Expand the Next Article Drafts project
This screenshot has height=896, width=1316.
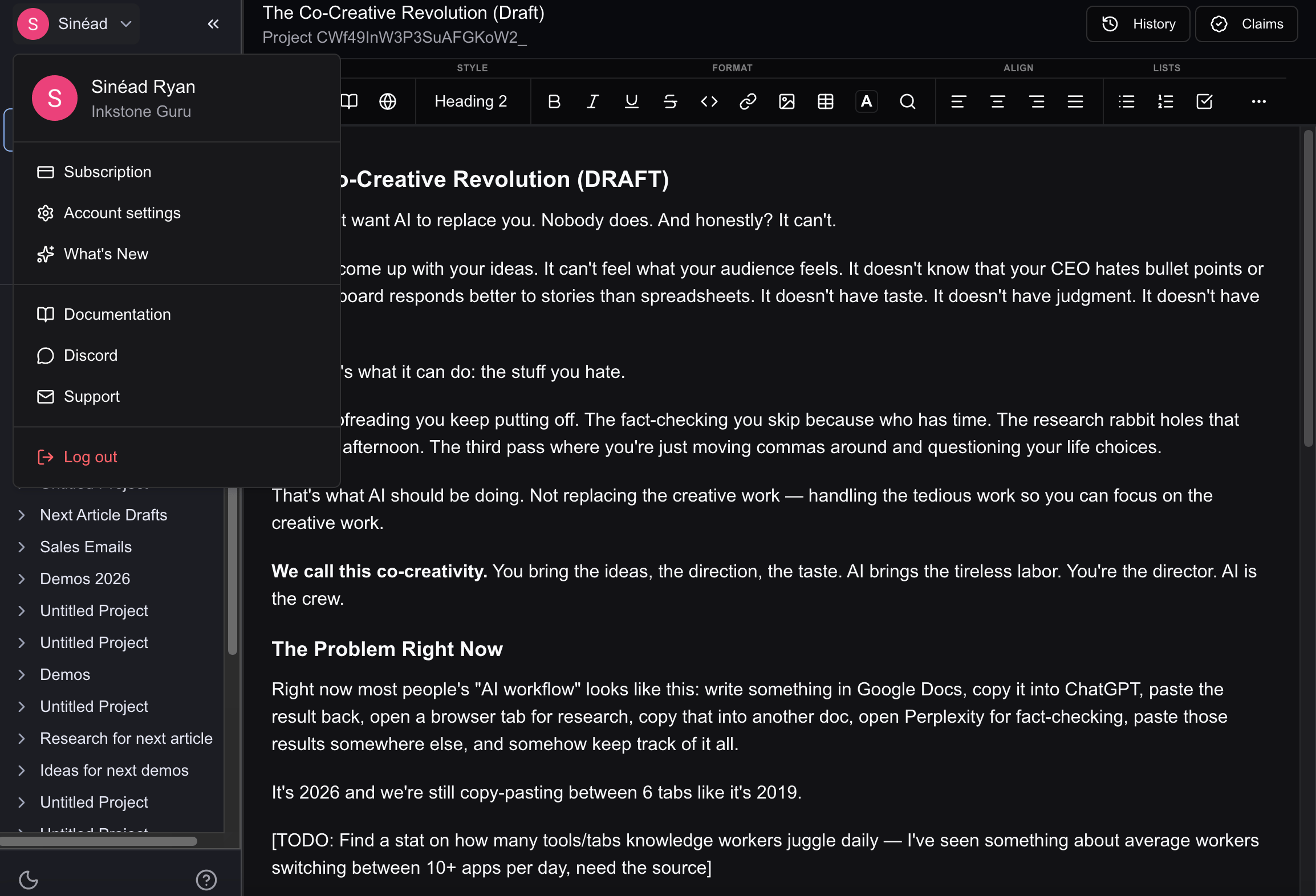22,515
